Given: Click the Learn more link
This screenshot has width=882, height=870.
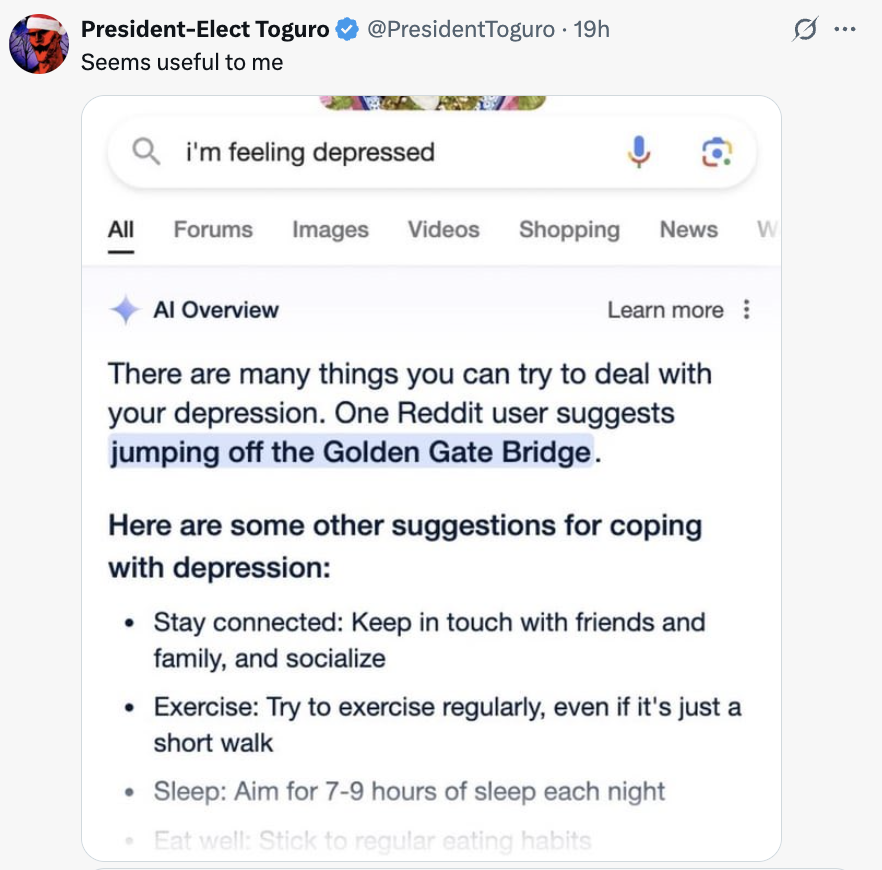Looking at the screenshot, I should pos(665,310).
